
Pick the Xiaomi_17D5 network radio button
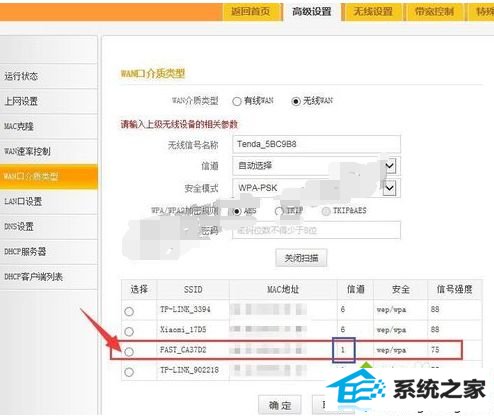(x=129, y=332)
